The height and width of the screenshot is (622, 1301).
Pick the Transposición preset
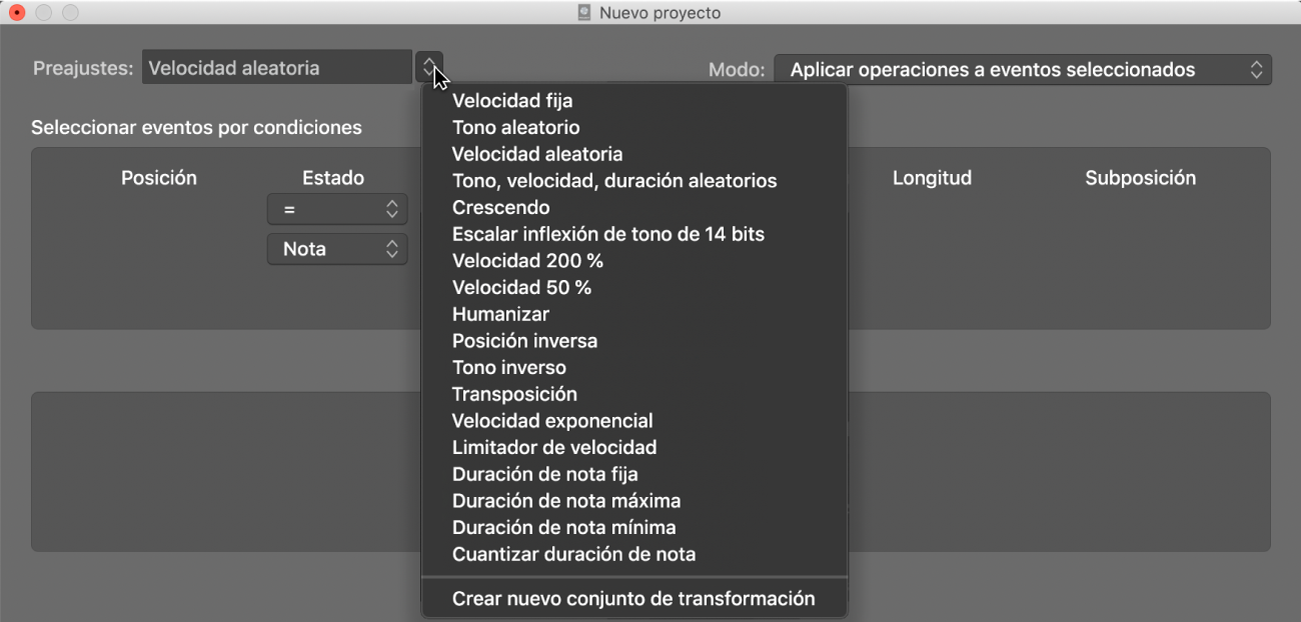(x=514, y=394)
